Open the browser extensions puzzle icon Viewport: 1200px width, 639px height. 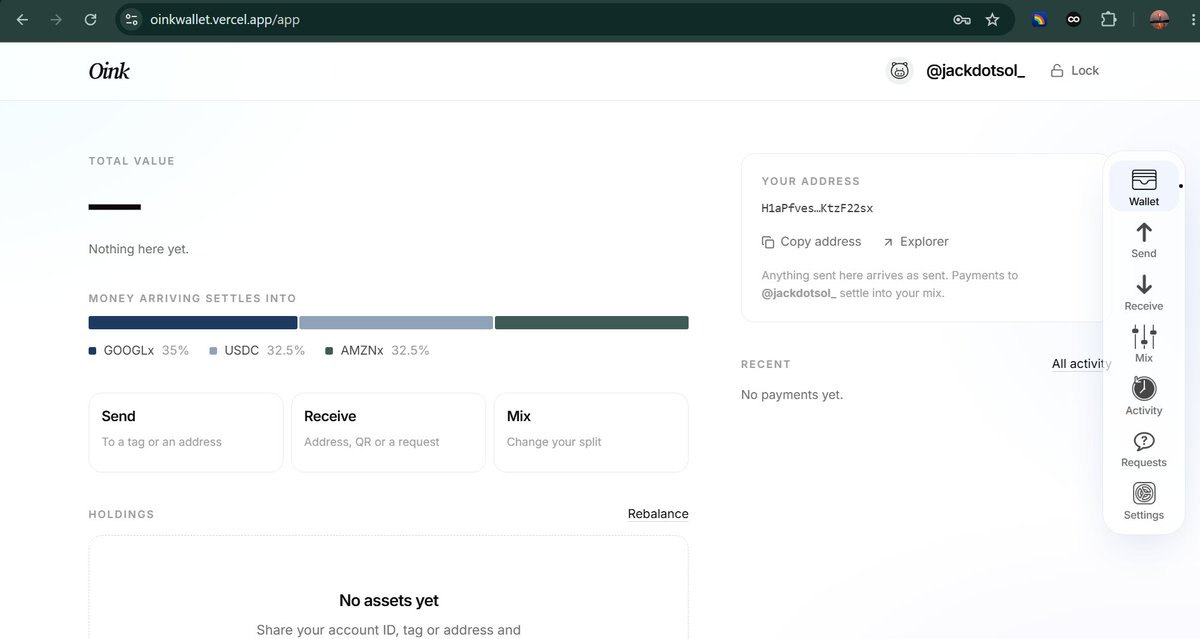pos(1108,19)
